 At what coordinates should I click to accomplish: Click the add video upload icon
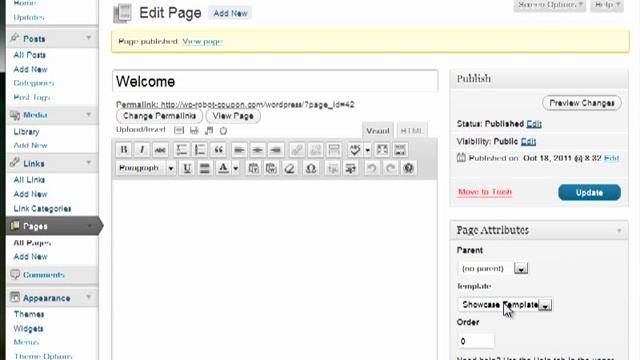click(x=194, y=130)
